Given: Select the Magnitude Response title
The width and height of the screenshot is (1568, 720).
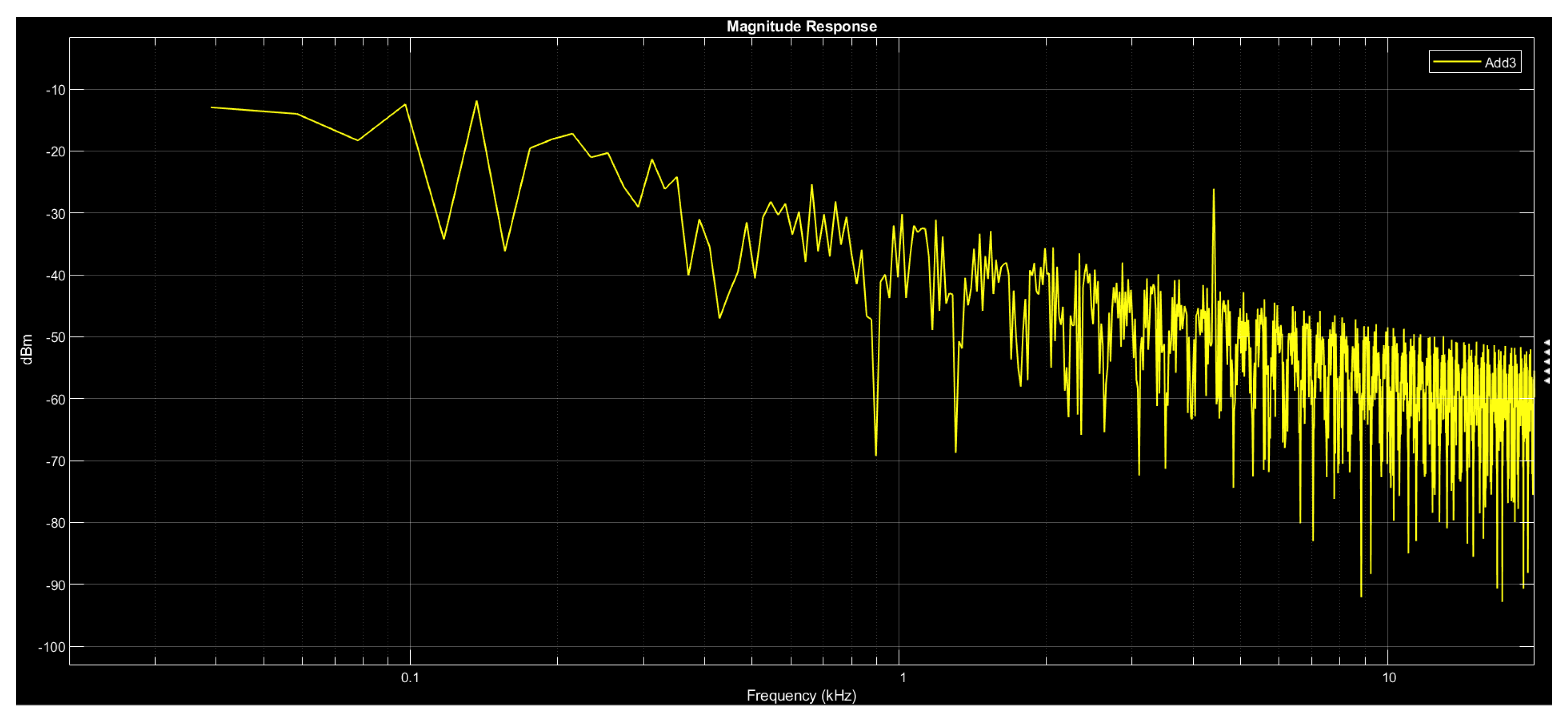Looking at the screenshot, I should (801, 26).
